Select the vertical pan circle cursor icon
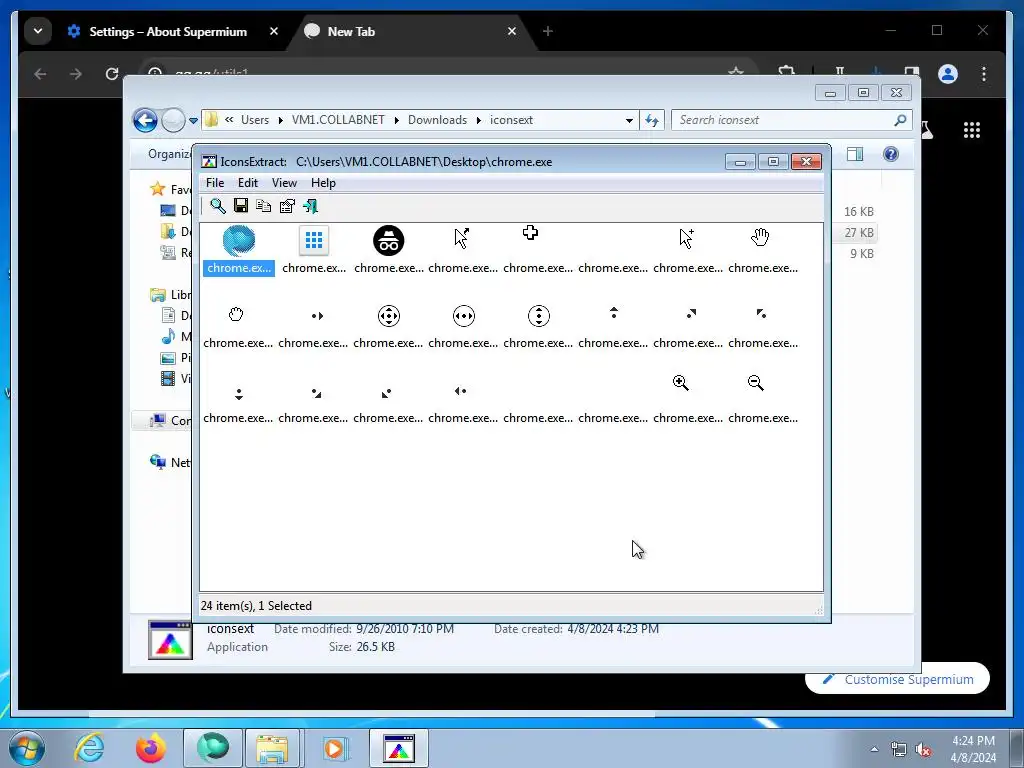Image resolution: width=1024 pixels, height=768 pixels. click(x=539, y=316)
